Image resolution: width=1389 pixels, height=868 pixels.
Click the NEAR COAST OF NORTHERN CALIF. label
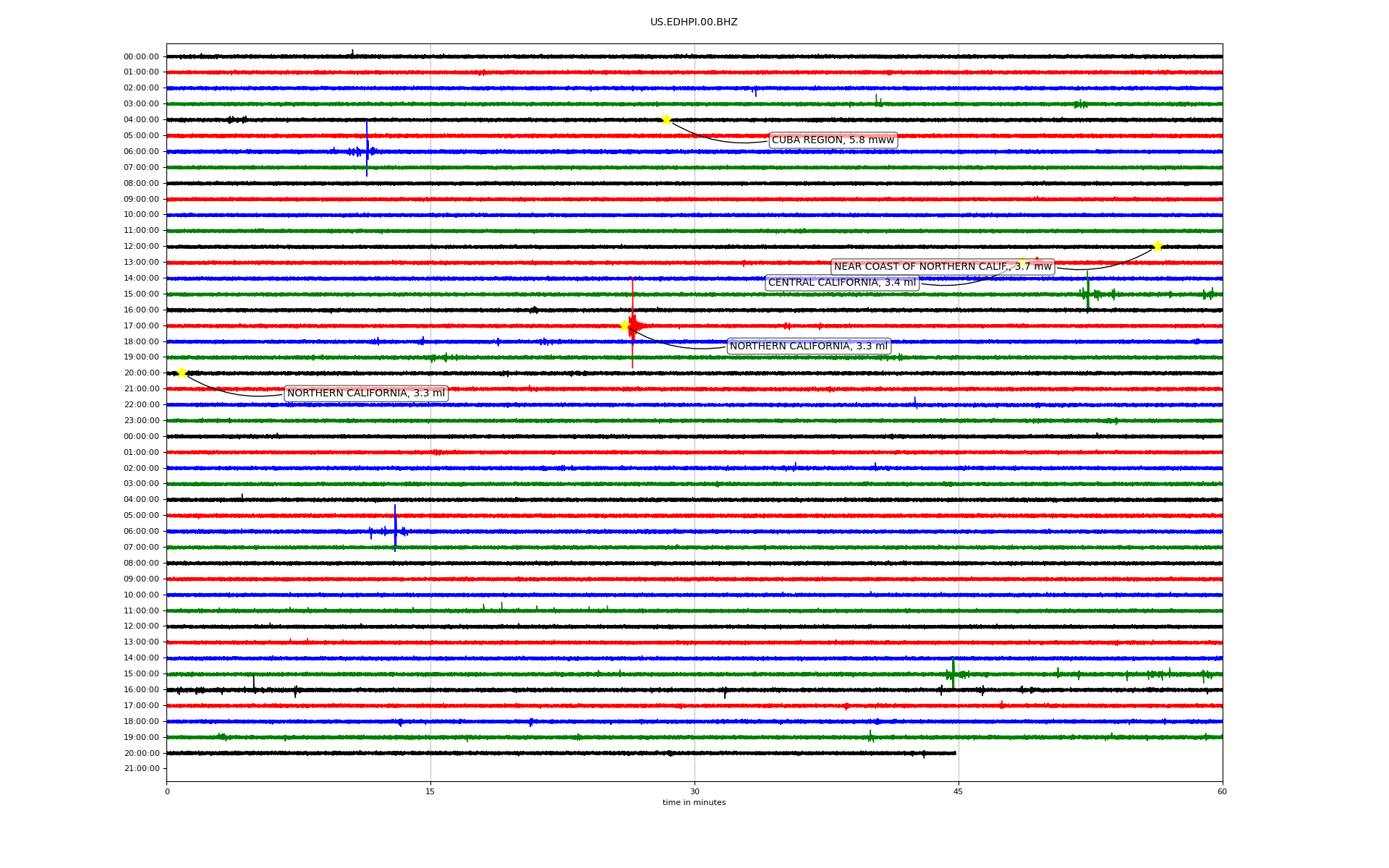(942, 267)
